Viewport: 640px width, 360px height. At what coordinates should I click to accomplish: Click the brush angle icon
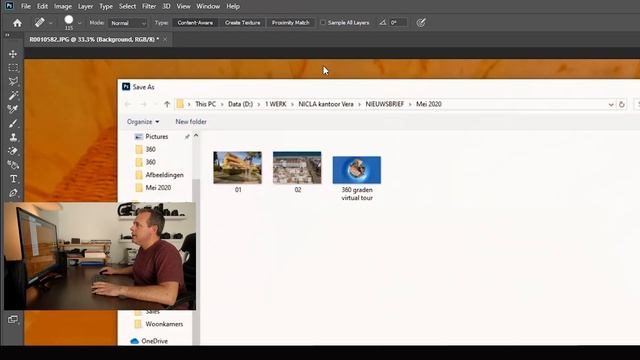[382, 23]
